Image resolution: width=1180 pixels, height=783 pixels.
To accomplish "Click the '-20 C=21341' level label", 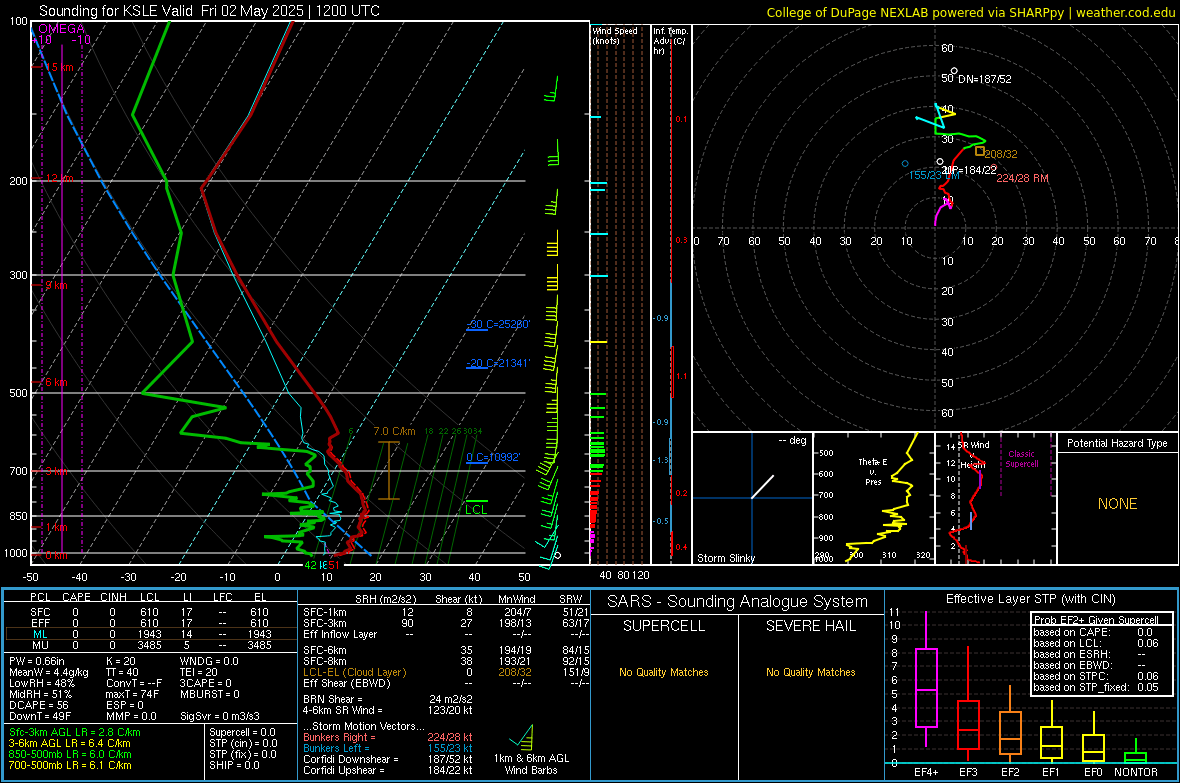I will tap(498, 363).
